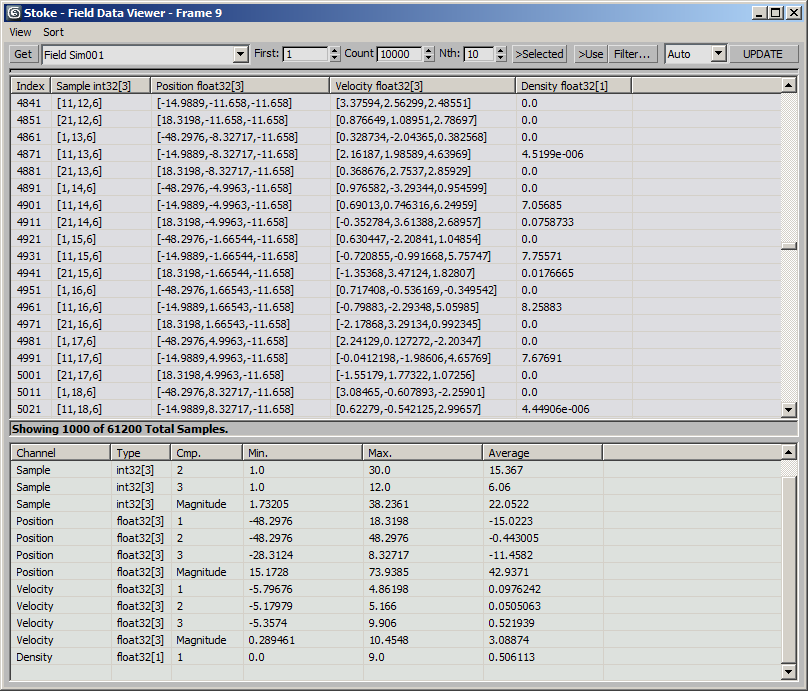Click up arrow of statistics table scrollbar
Screen dimensions: 808x691
point(788,452)
